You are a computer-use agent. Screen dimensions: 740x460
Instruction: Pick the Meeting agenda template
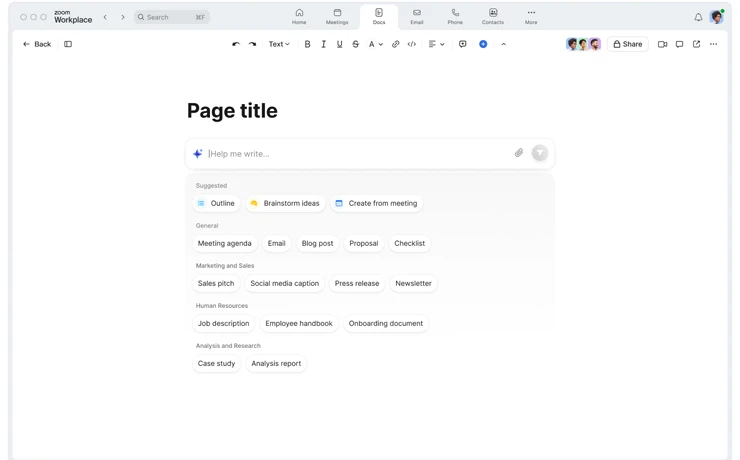(x=225, y=243)
